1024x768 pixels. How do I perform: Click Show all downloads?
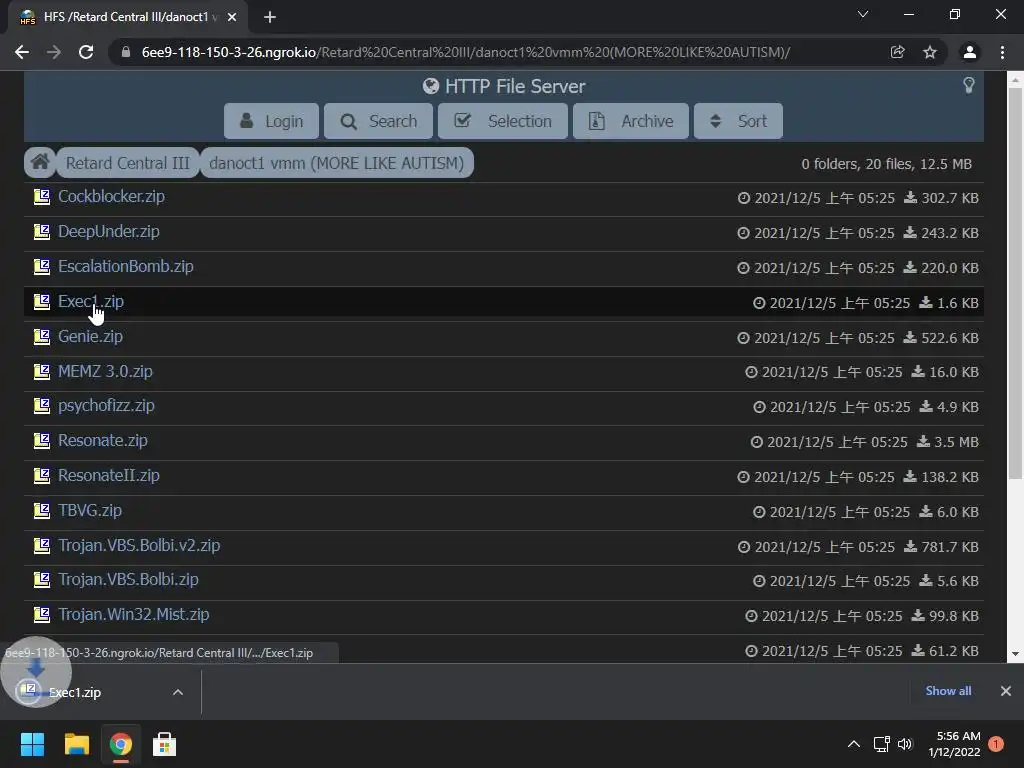pyautogui.click(x=948, y=691)
